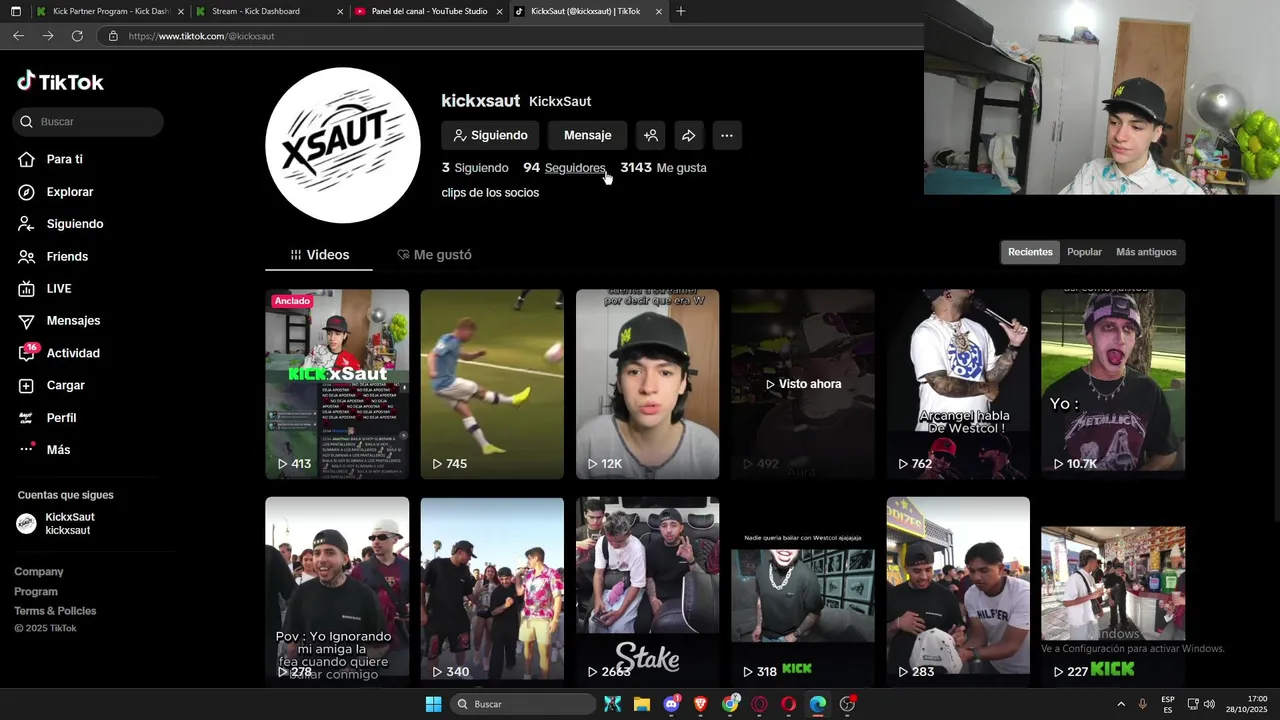The image size is (1280, 720).
Task: Click the XSAUT profile avatar
Action: coord(343,145)
